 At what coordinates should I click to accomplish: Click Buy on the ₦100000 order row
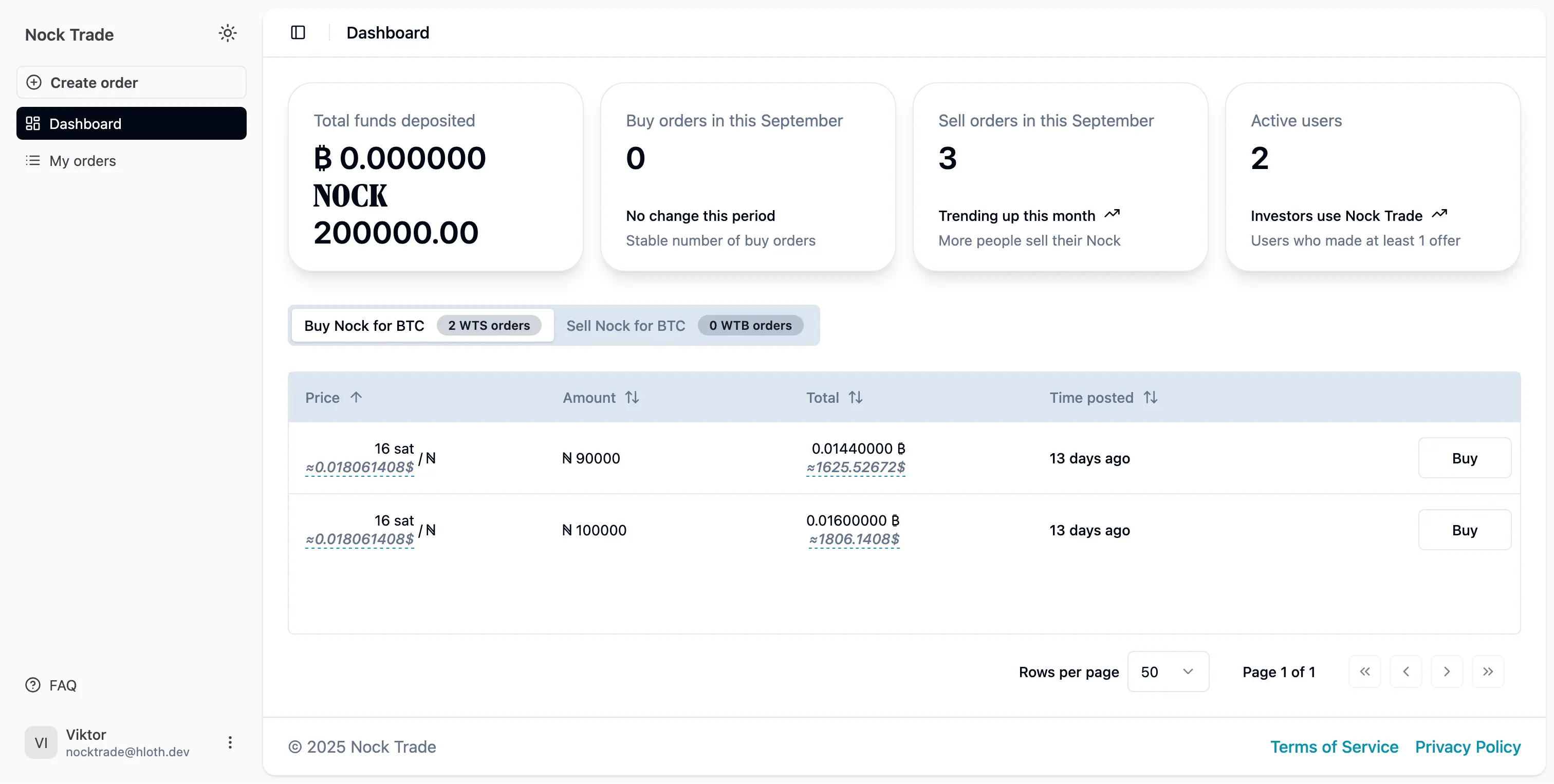click(1464, 530)
